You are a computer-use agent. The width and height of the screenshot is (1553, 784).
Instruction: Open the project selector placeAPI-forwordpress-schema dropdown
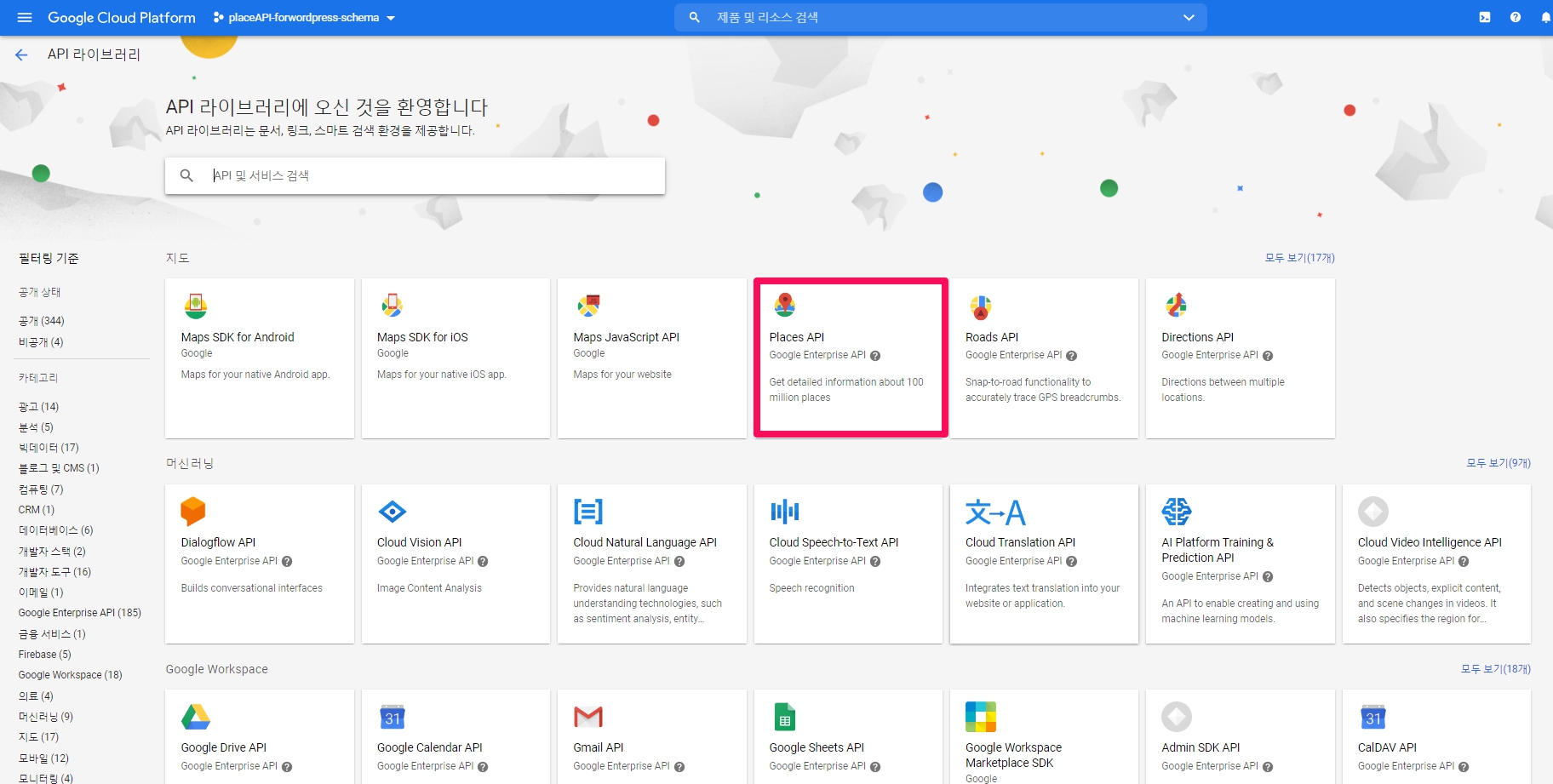click(304, 17)
